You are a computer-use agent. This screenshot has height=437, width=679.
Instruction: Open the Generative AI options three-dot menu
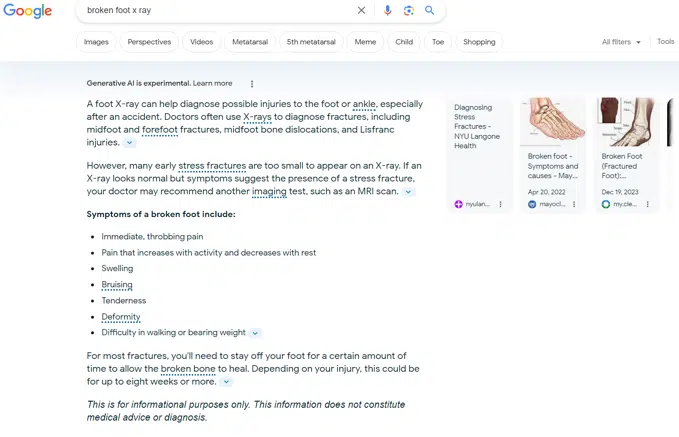[252, 84]
